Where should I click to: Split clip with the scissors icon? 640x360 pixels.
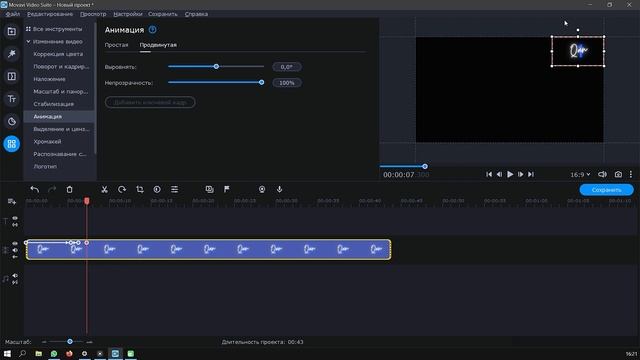104,189
